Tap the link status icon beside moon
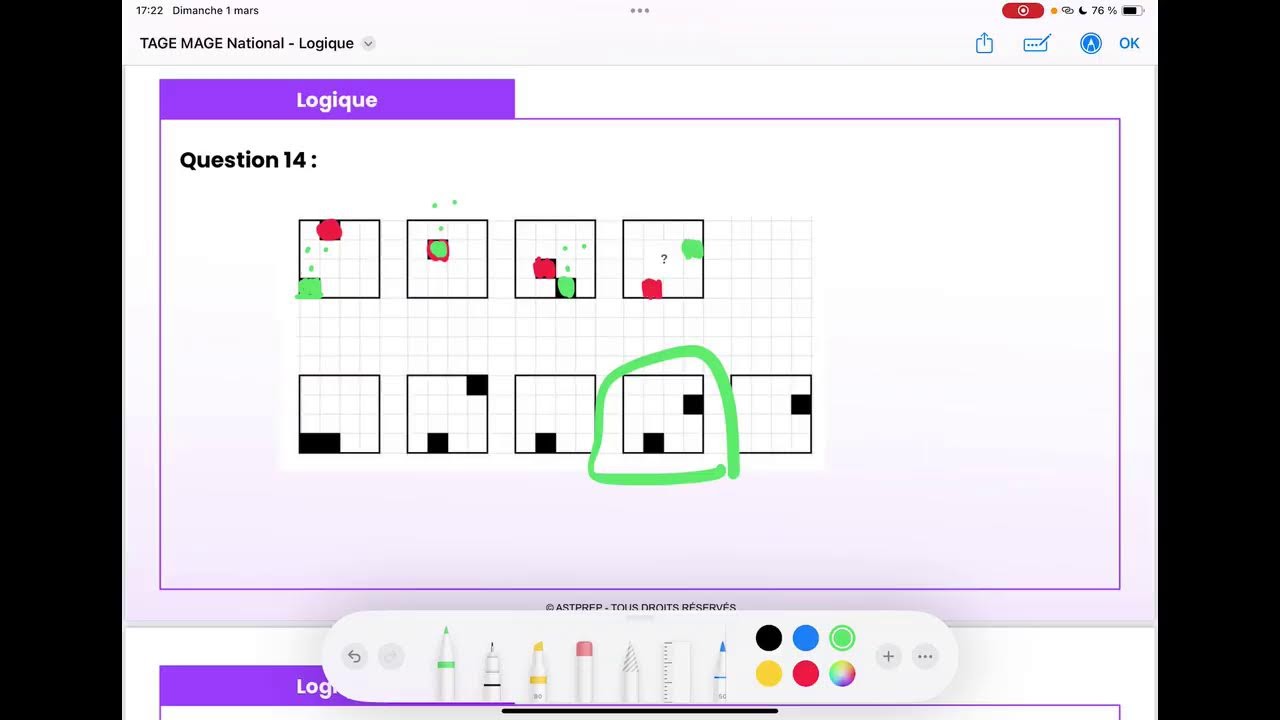The height and width of the screenshot is (720, 1280). [1068, 10]
